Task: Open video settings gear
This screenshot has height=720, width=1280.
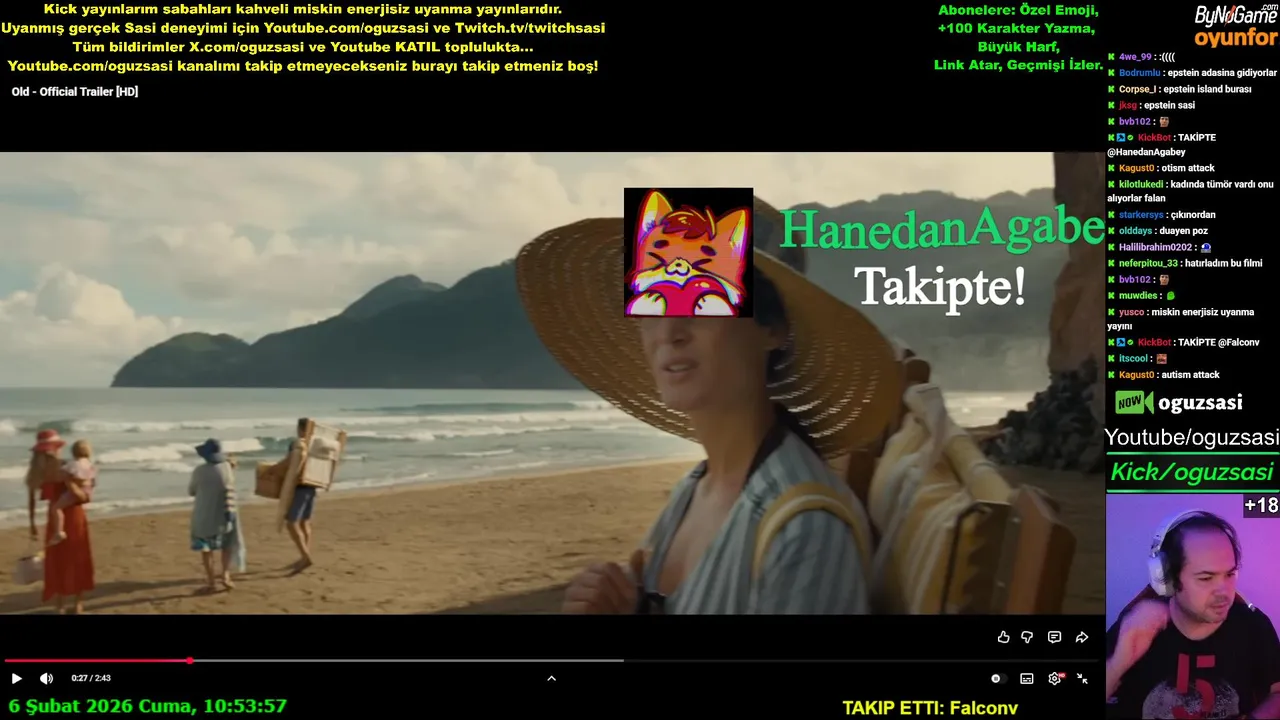Action: (x=1055, y=678)
